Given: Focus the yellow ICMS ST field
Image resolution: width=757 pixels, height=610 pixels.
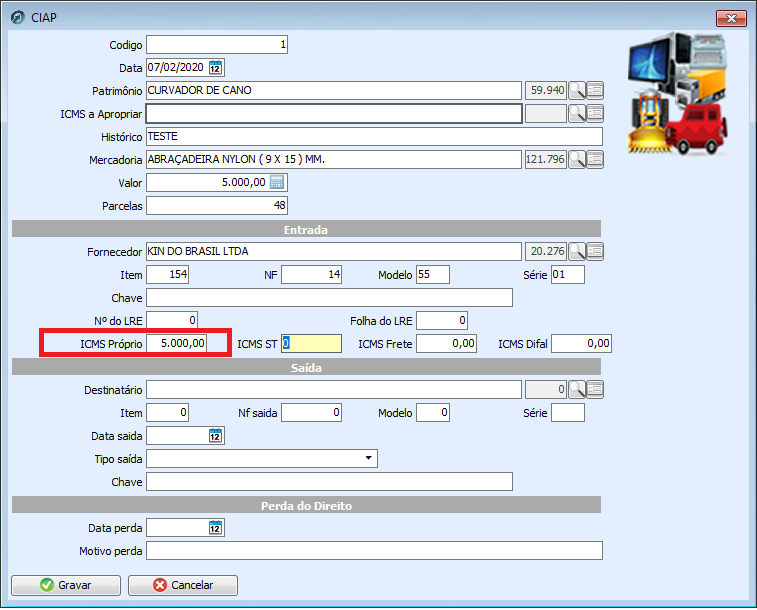Looking at the screenshot, I should (x=312, y=344).
